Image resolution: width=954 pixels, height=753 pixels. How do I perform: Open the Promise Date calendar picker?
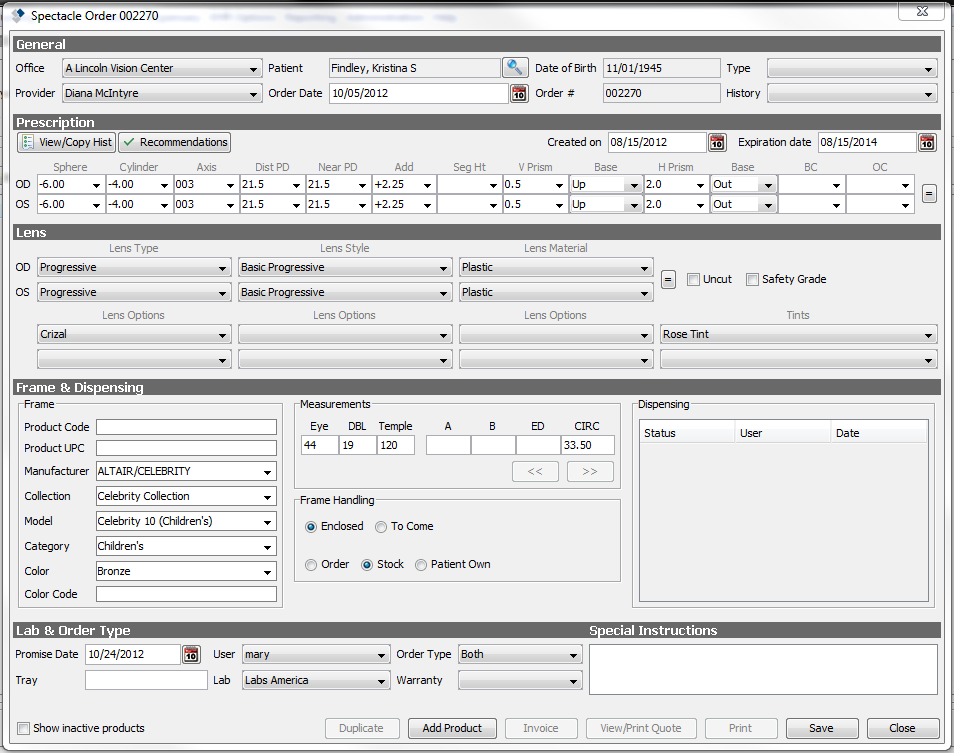coord(190,654)
